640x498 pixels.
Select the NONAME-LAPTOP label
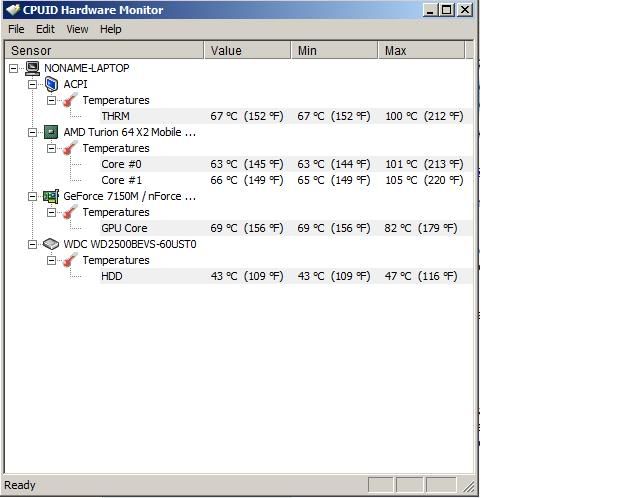(x=87, y=68)
